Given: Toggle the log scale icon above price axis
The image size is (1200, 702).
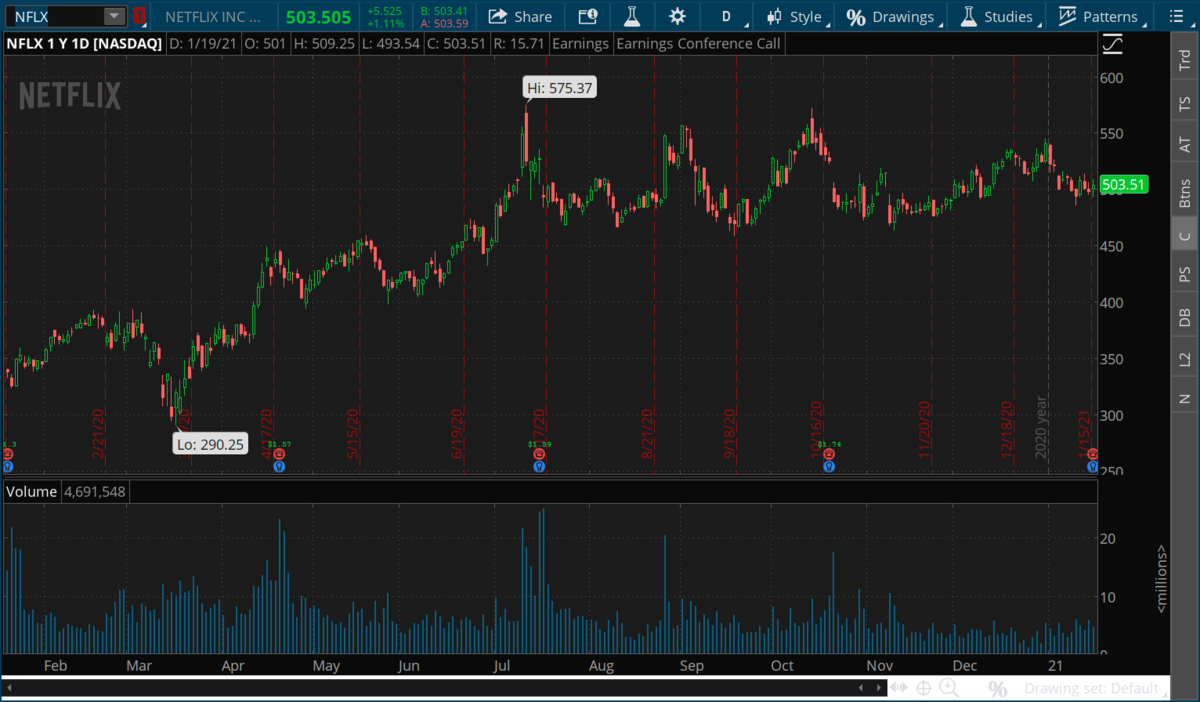Looking at the screenshot, I should [x=1112, y=44].
